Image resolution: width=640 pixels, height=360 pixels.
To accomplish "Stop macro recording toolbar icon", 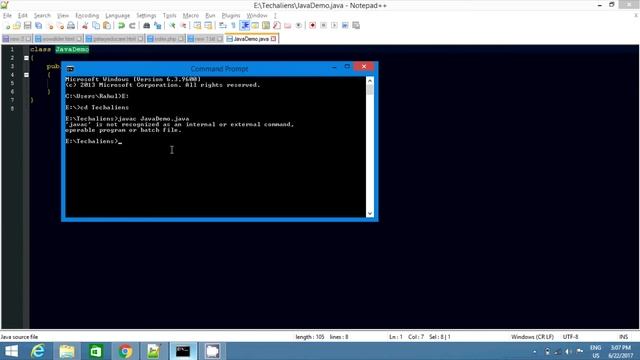I will point(323,26).
